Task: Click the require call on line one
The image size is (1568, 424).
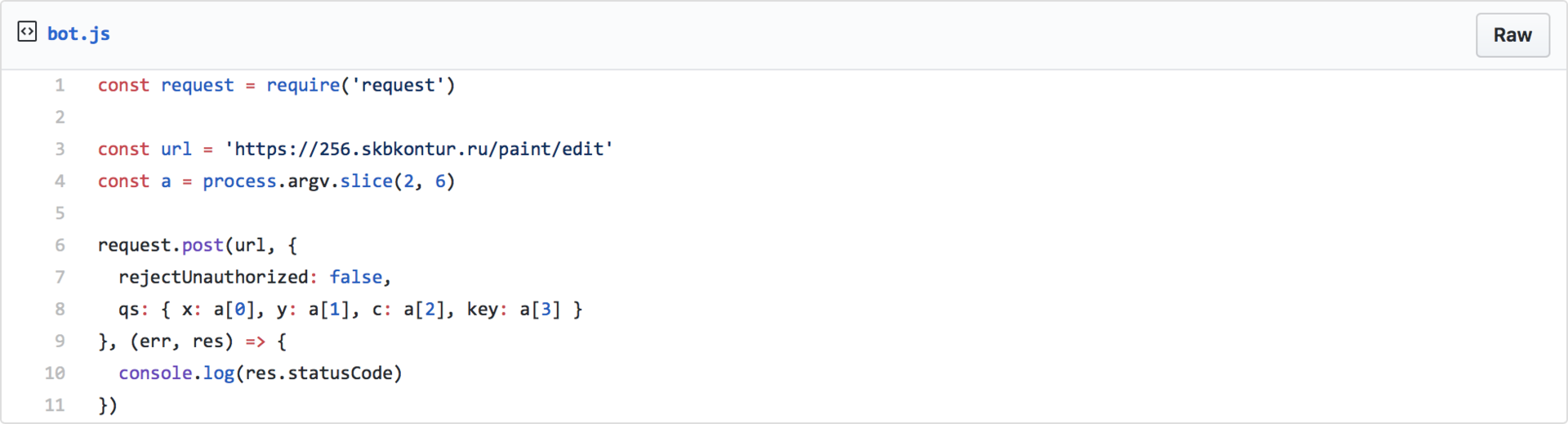Action: click(x=303, y=85)
